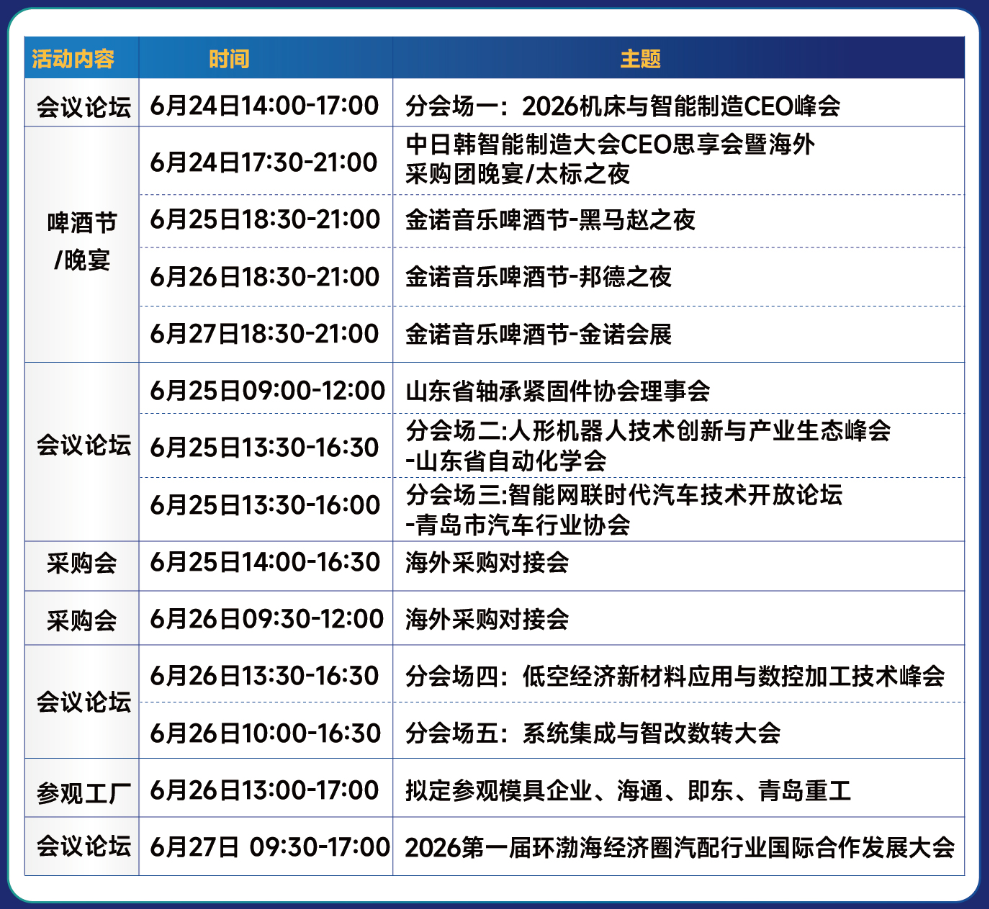Select the 6月25日13:30-16:30 time cell
The width and height of the screenshot is (989, 909).
coord(266,445)
